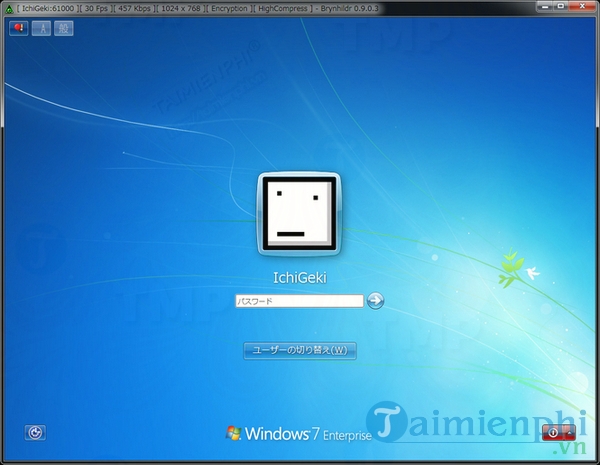Open the Ease of Access options
Screen dimensions: 600x465
36,433
